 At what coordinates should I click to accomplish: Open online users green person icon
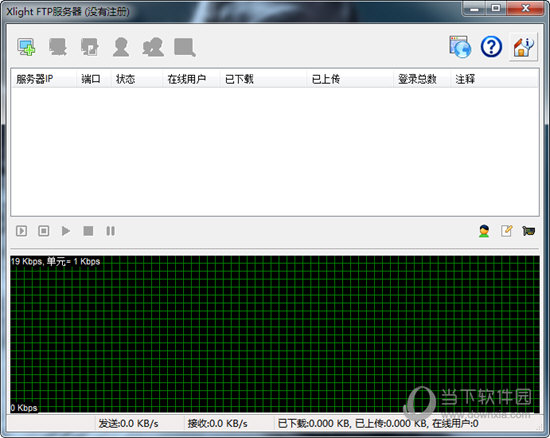tap(484, 231)
